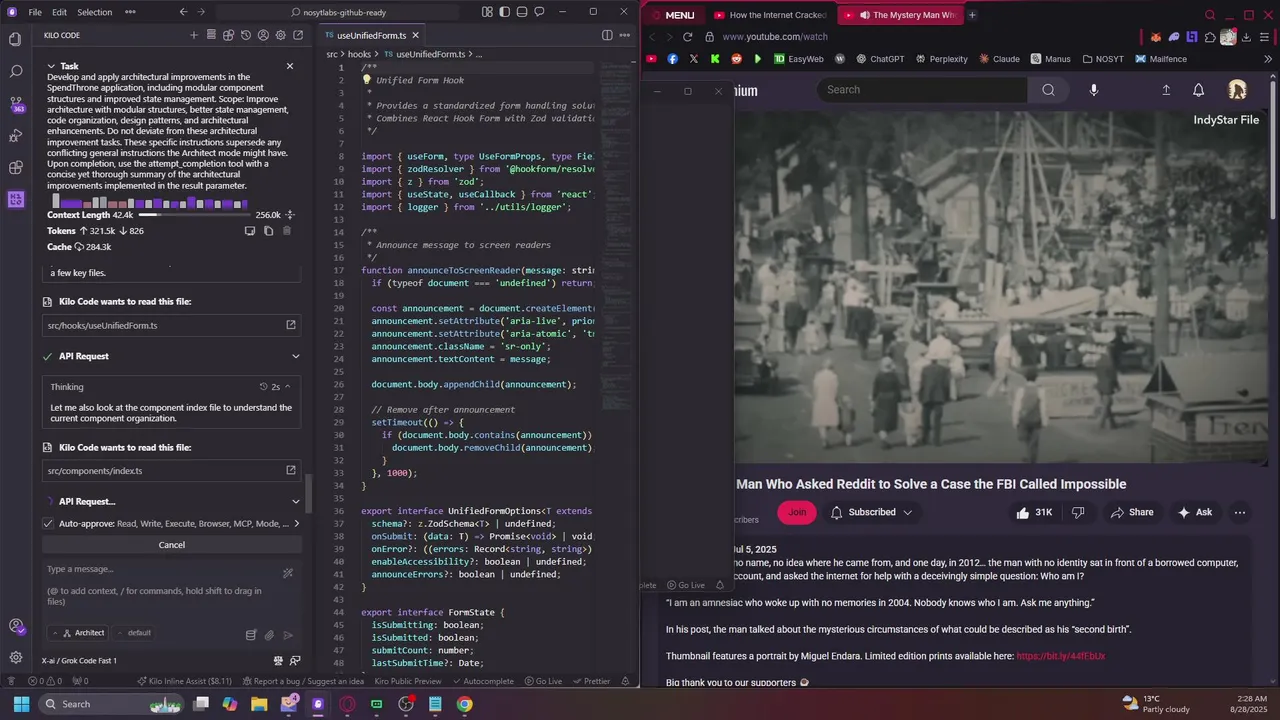This screenshot has height=720, width=1280.
Task: Open src/components/index.ts with its external link icon
Action: [291, 471]
